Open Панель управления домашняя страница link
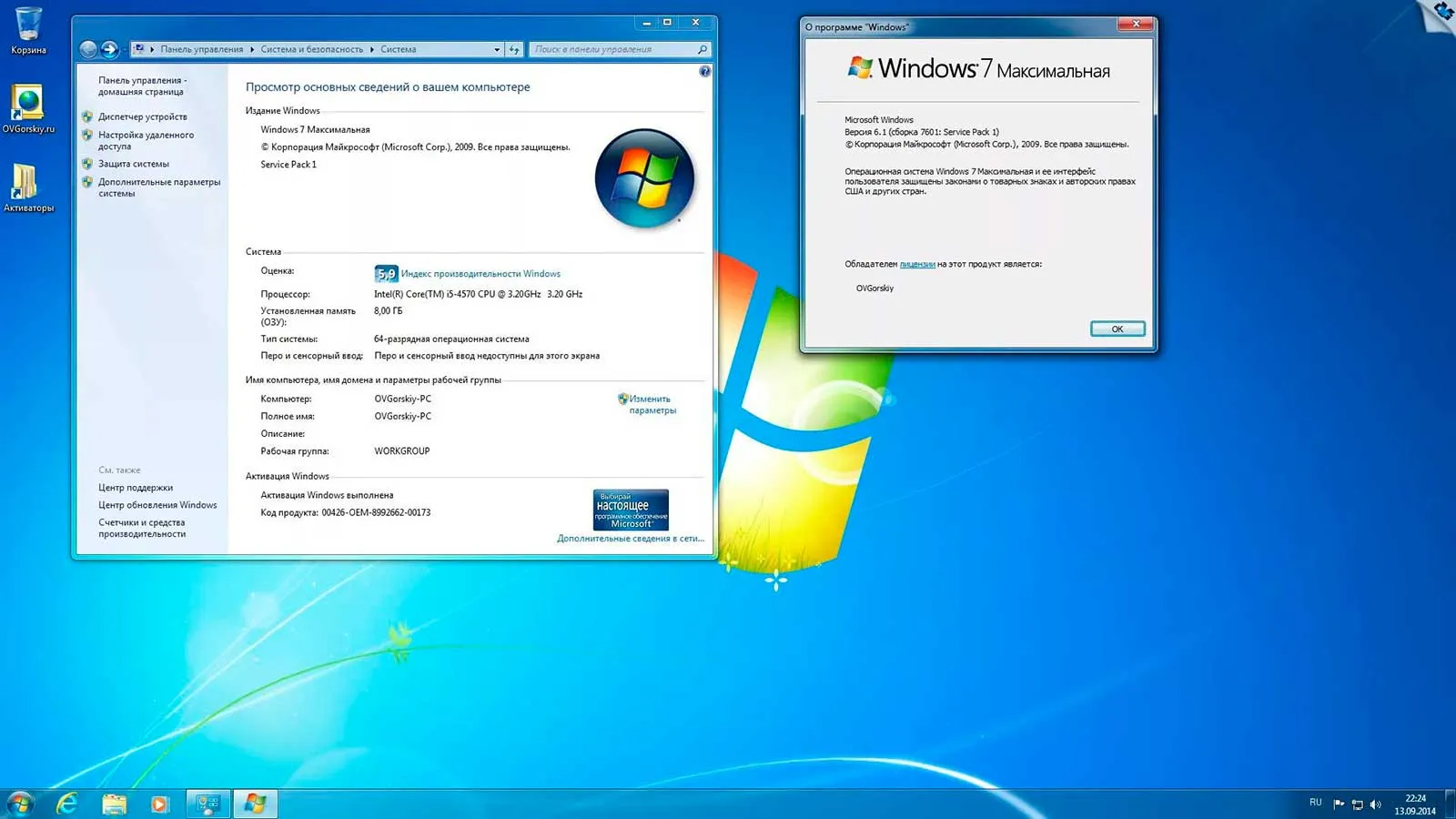Viewport: 1456px width, 819px height. 143,86
